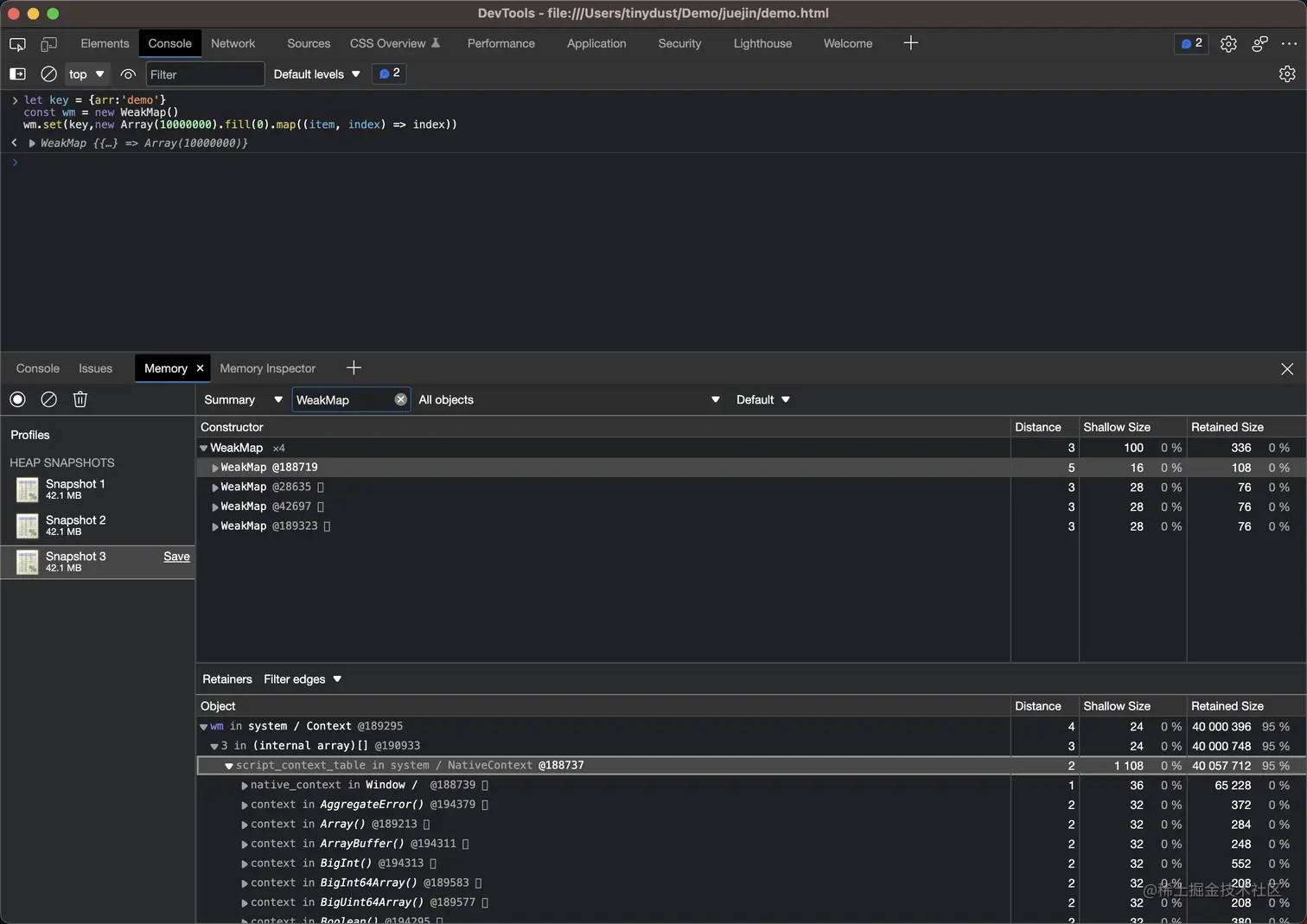This screenshot has height=924, width=1307.
Task: Close the Memory drawer tab
Action: pyautogui.click(x=200, y=368)
